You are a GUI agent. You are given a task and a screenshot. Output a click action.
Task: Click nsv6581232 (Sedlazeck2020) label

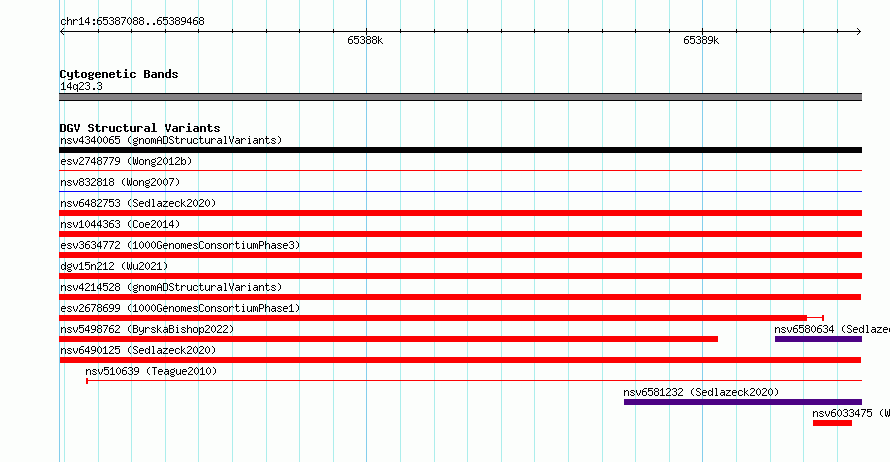(x=701, y=392)
